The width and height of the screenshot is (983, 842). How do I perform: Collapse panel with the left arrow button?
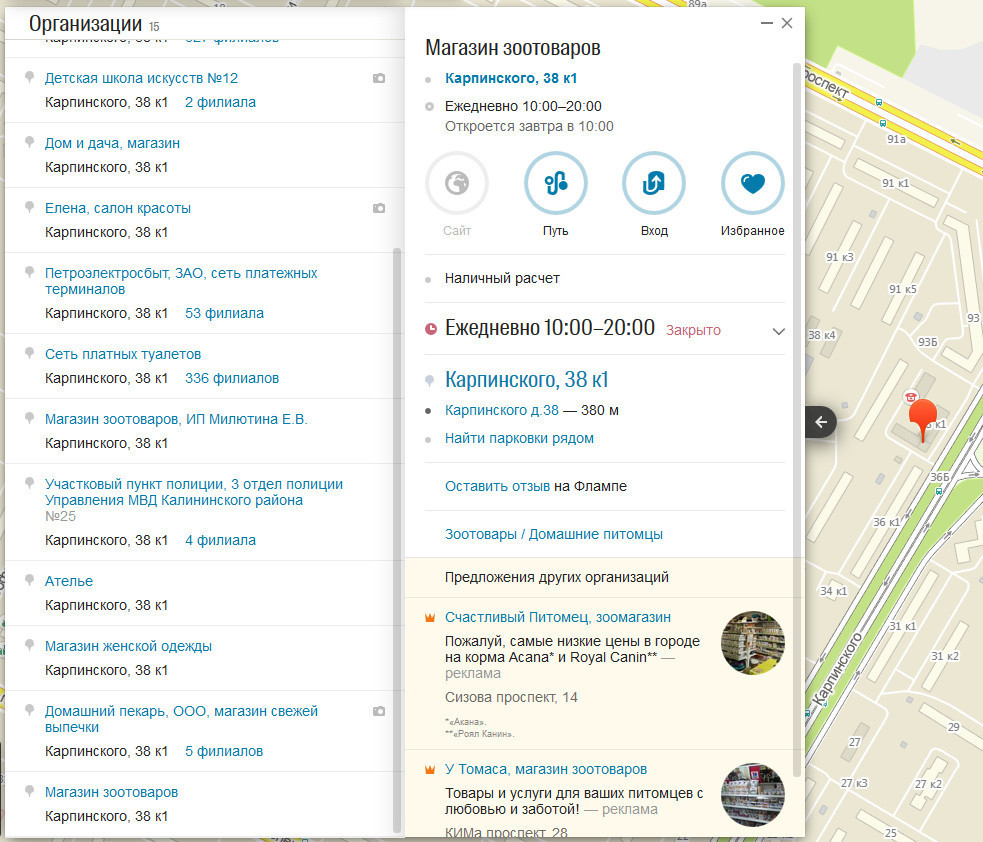(x=821, y=422)
